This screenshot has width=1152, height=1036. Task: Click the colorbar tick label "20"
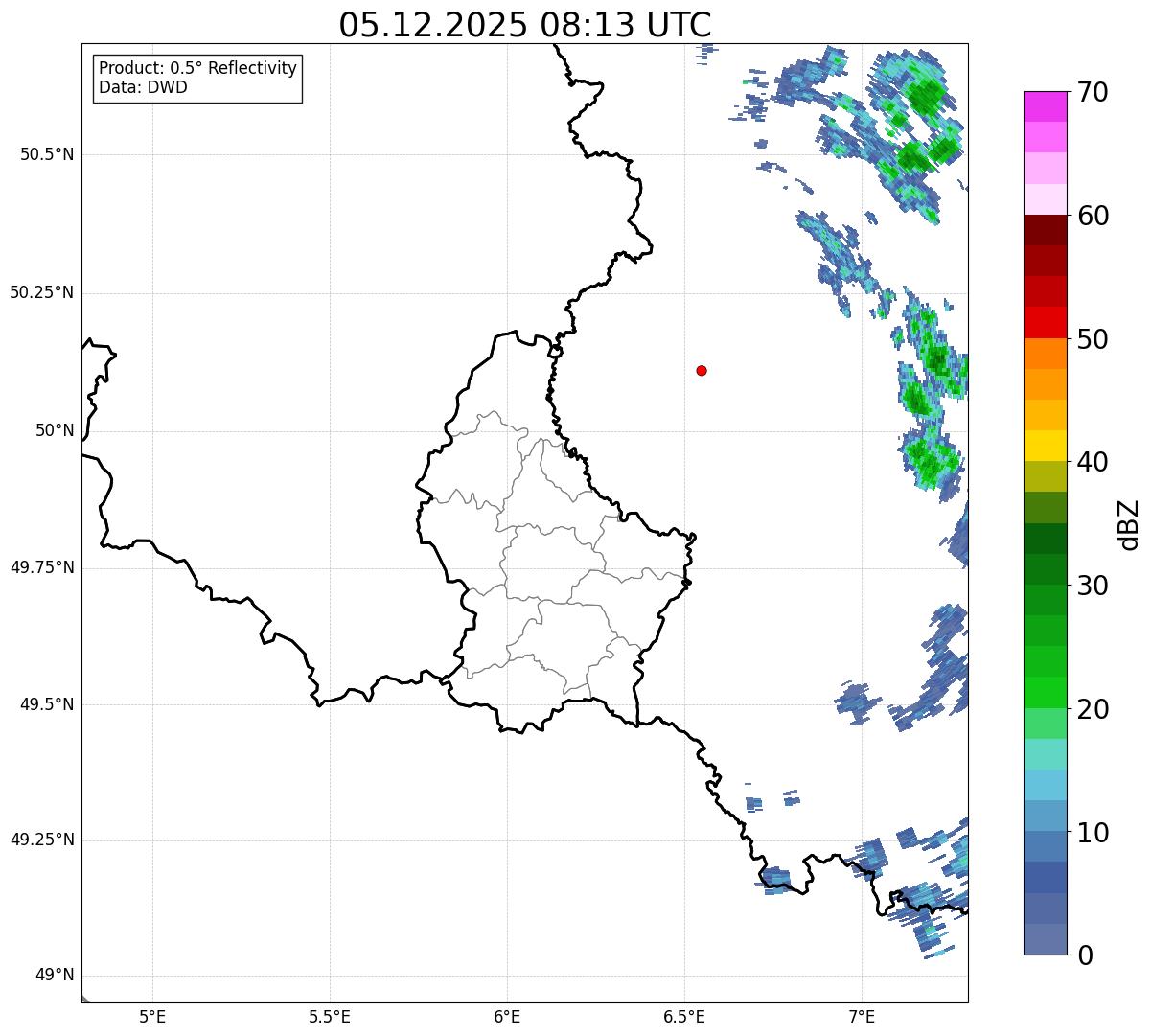coord(1094,709)
